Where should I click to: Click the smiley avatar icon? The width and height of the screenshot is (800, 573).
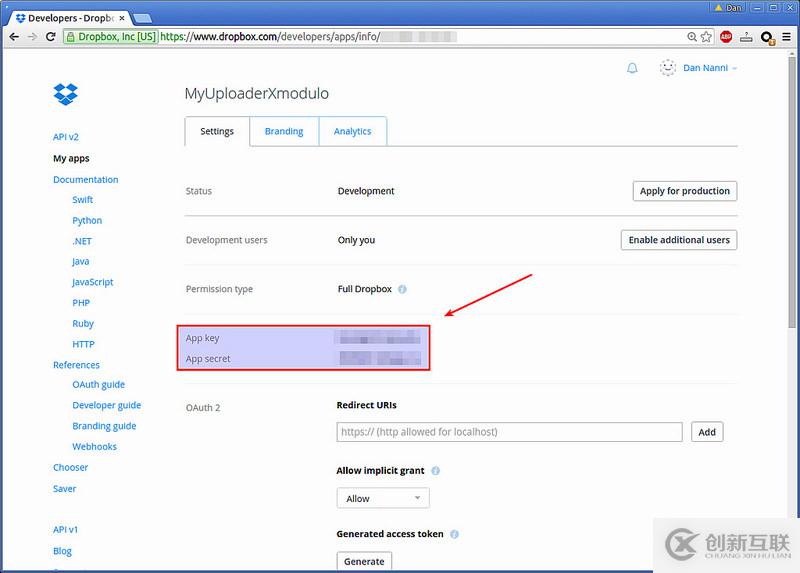click(x=667, y=67)
